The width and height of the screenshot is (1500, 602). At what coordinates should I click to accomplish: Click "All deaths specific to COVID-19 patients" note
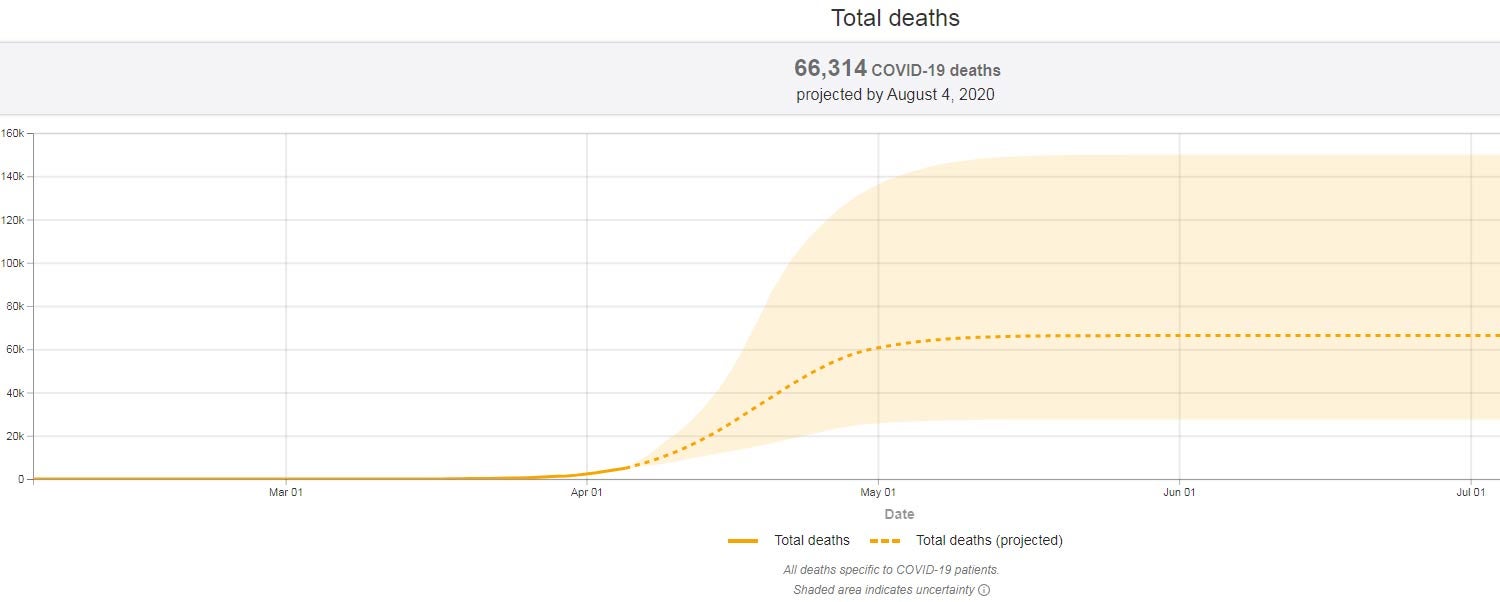pos(891,570)
